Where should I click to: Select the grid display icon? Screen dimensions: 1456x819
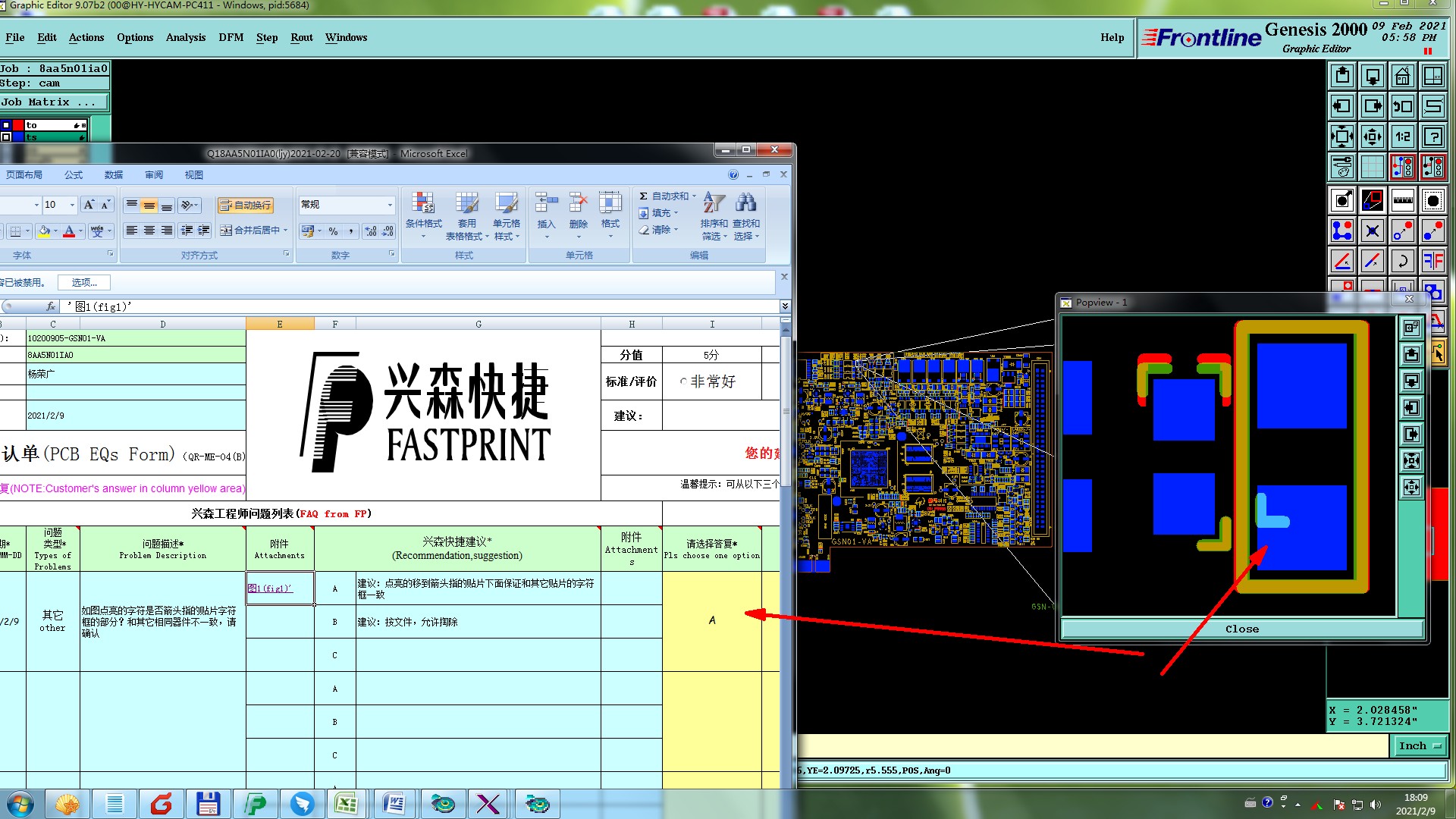point(1372,167)
